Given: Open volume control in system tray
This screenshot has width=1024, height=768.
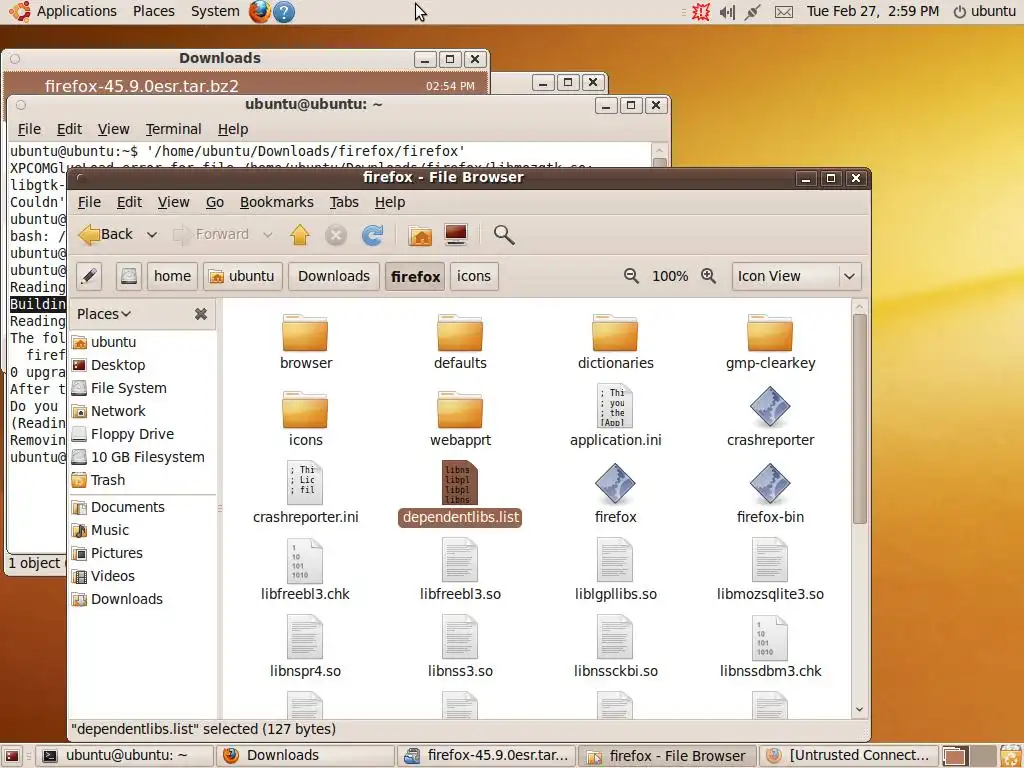Looking at the screenshot, I should point(727,12).
